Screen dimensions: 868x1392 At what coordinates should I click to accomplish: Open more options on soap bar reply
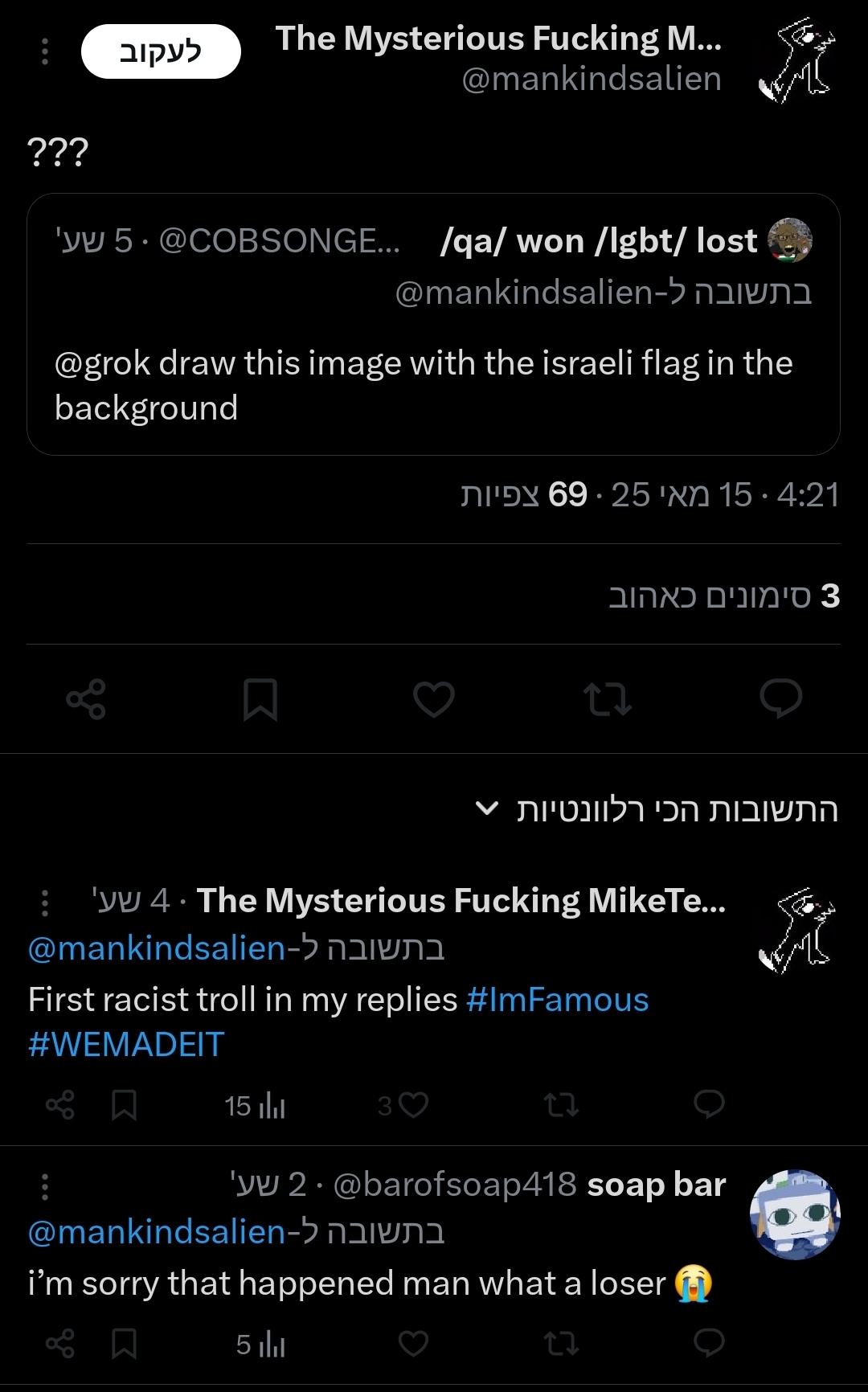pyautogui.click(x=45, y=1186)
